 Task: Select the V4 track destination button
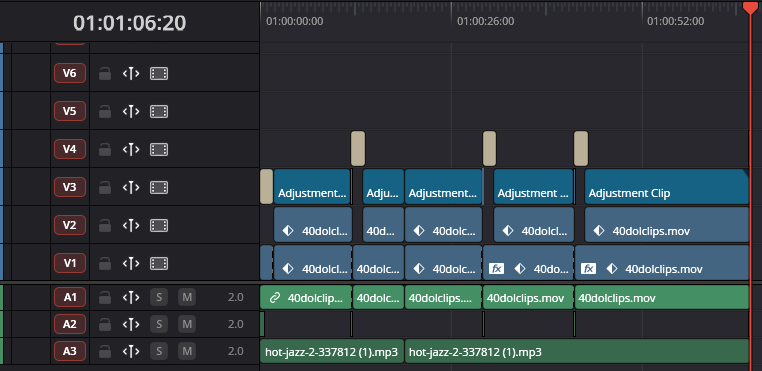[70, 149]
